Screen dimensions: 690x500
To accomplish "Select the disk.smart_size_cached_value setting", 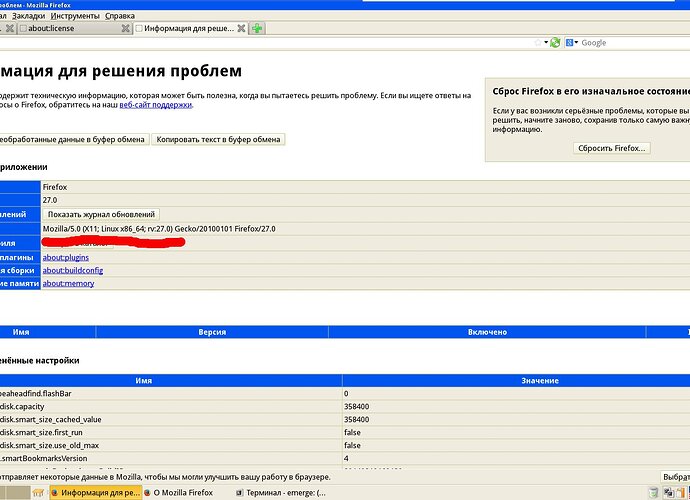I will 51,419.
